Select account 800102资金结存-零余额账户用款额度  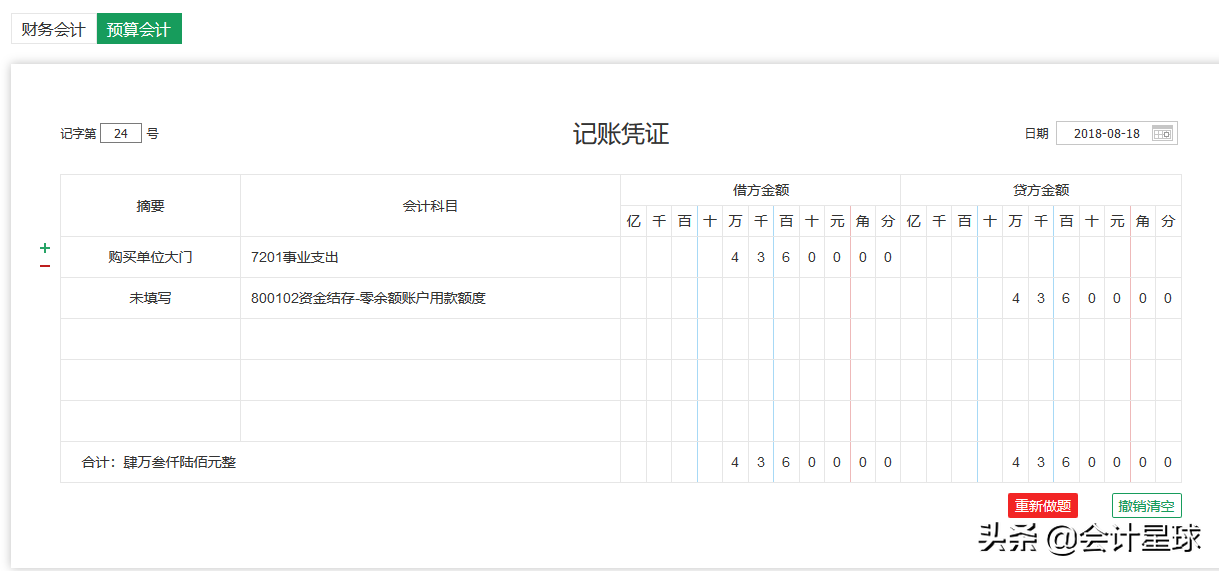[x=430, y=298]
